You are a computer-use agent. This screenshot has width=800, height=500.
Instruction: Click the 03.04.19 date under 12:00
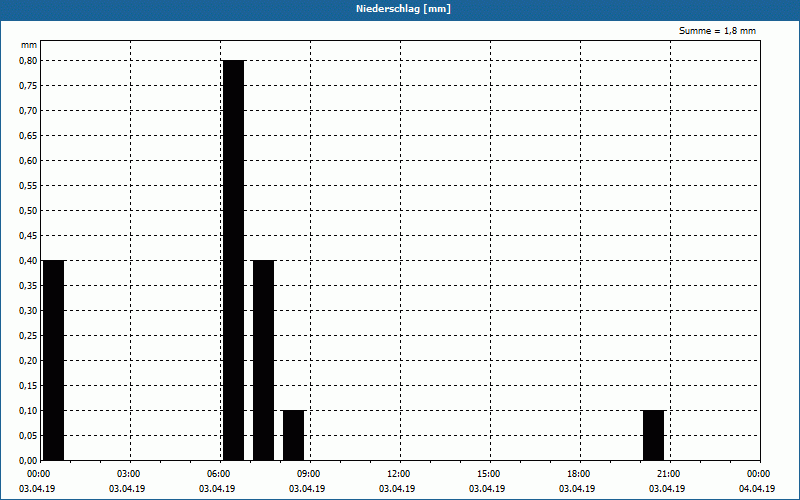(397, 489)
